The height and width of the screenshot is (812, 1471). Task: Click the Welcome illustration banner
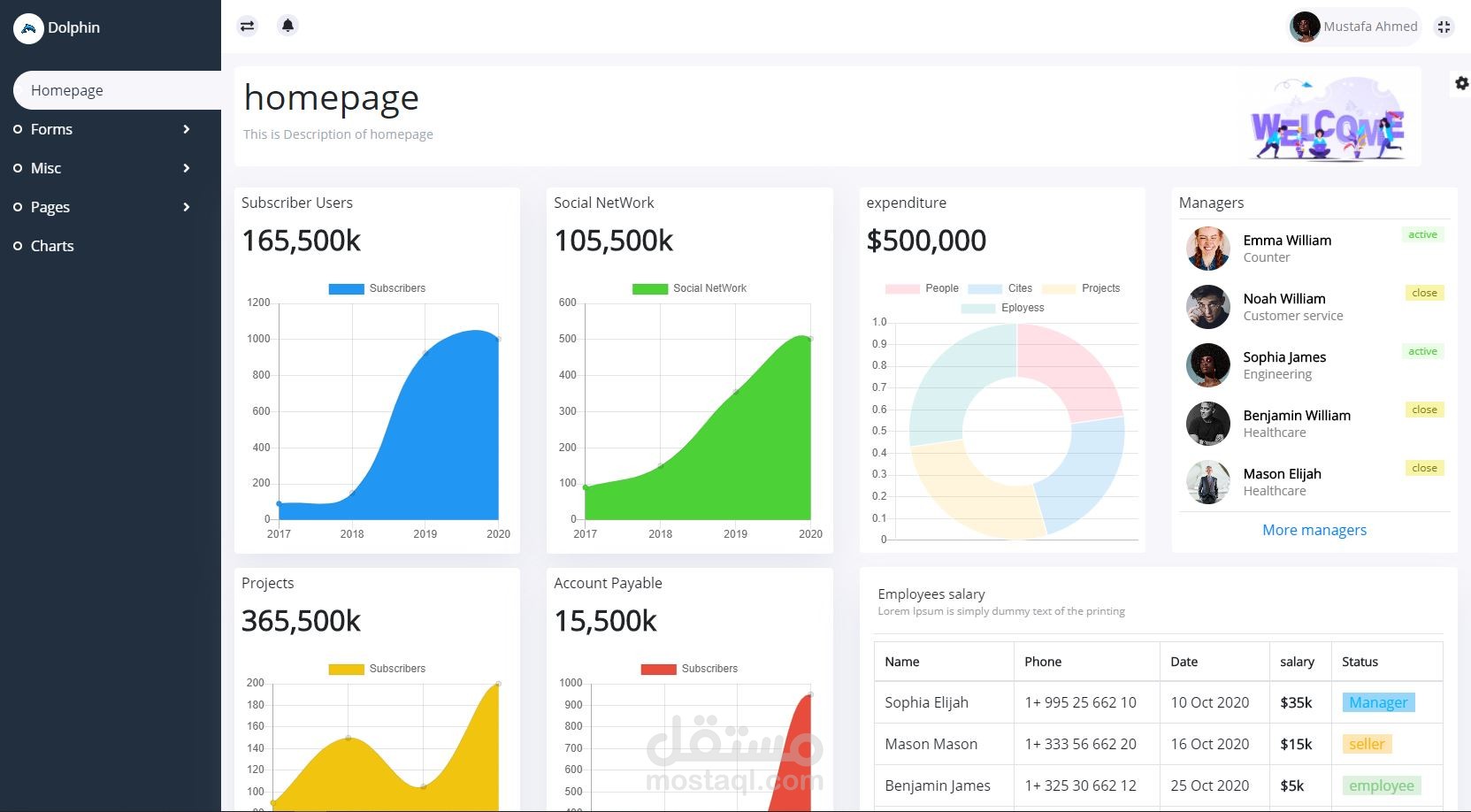point(1328,119)
